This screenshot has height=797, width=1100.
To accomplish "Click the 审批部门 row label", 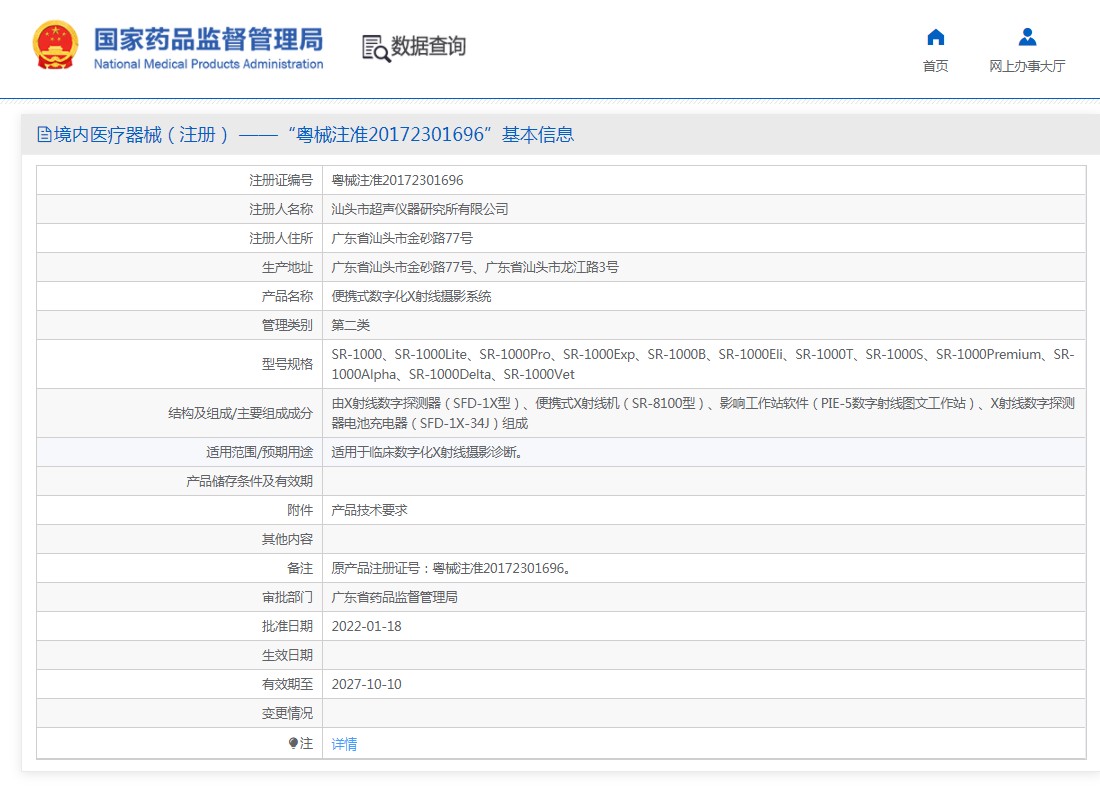I will (287, 597).
